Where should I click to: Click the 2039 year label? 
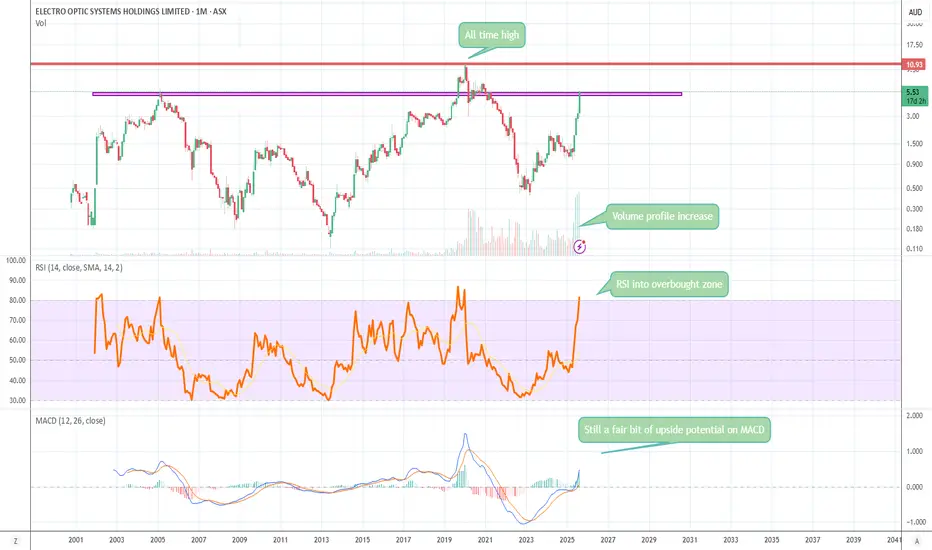pos(853,540)
